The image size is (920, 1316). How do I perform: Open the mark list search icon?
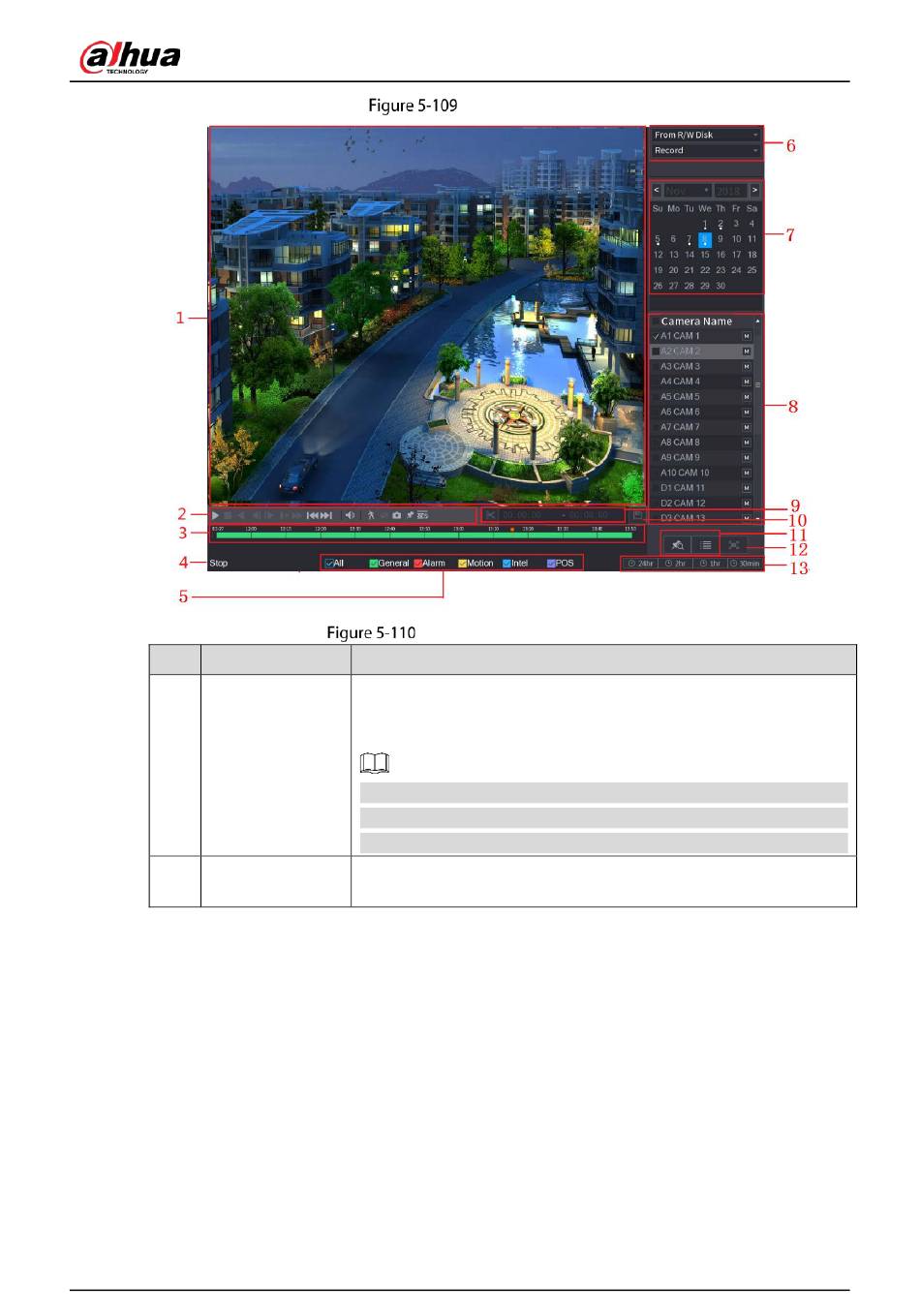point(678,545)
